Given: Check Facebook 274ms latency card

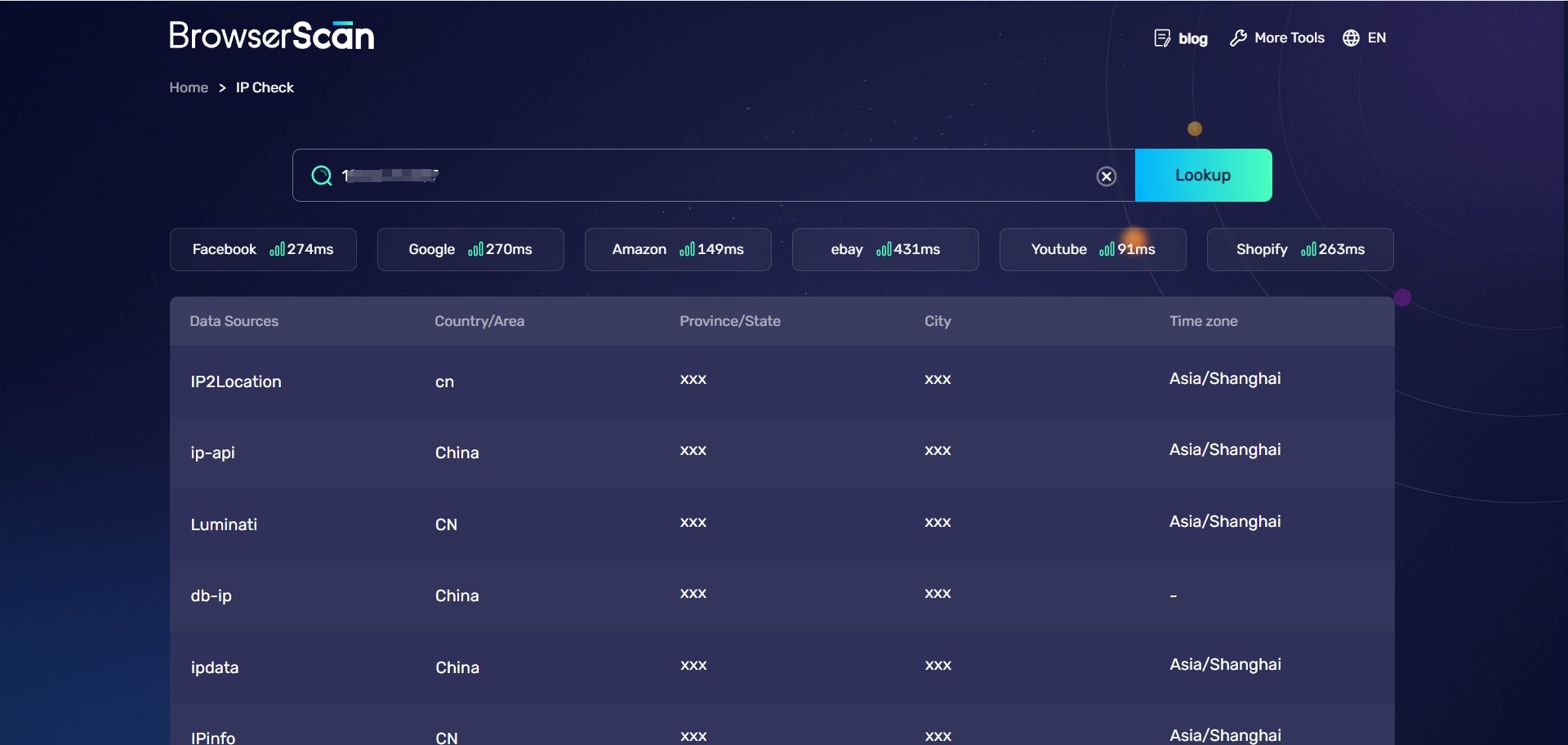Looking at the screenshot, I should click(263, 249).
